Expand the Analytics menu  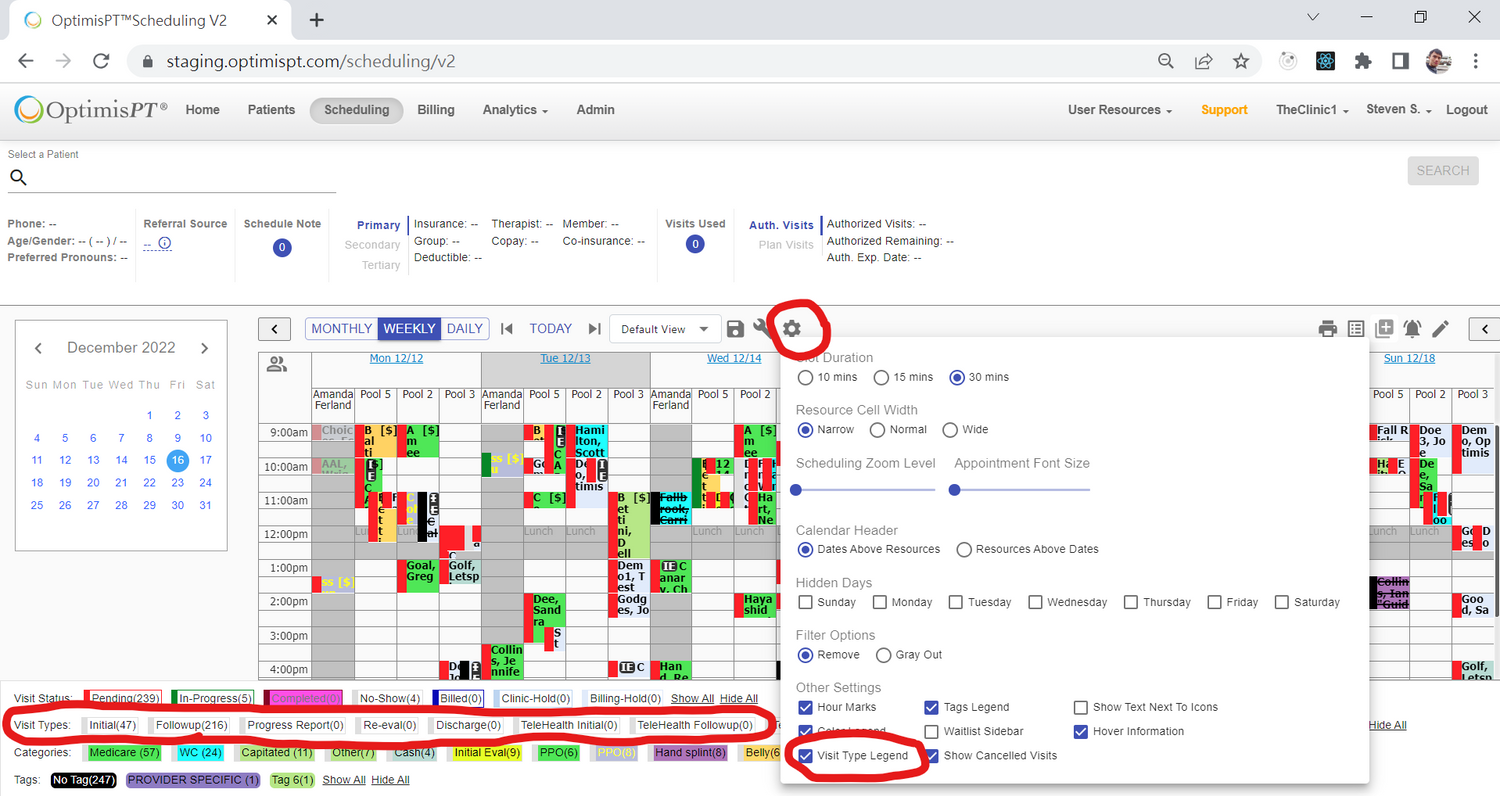click(x=515, y=110)
